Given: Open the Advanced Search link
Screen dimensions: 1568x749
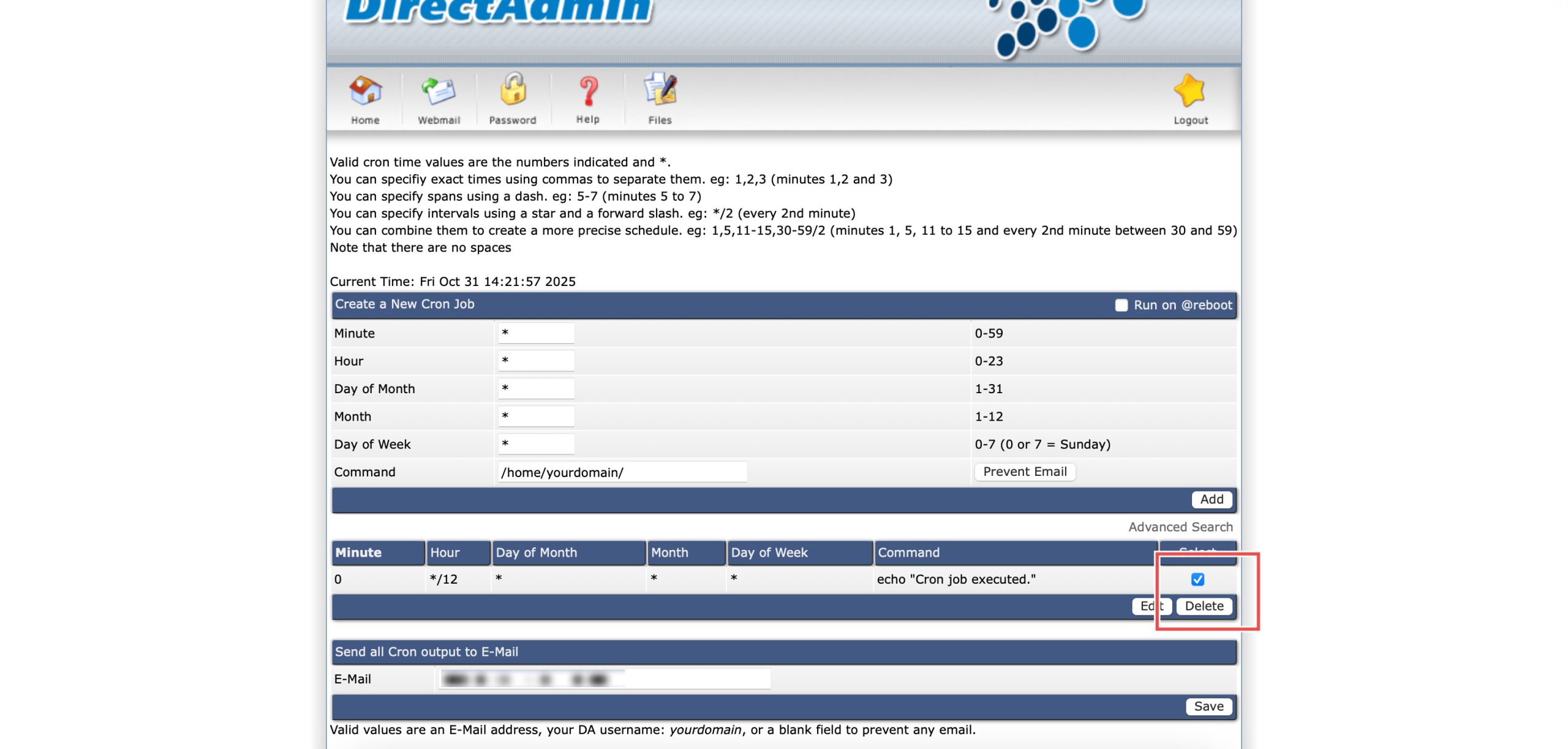Looking at the screenshot, I should tap(1180, 527).
